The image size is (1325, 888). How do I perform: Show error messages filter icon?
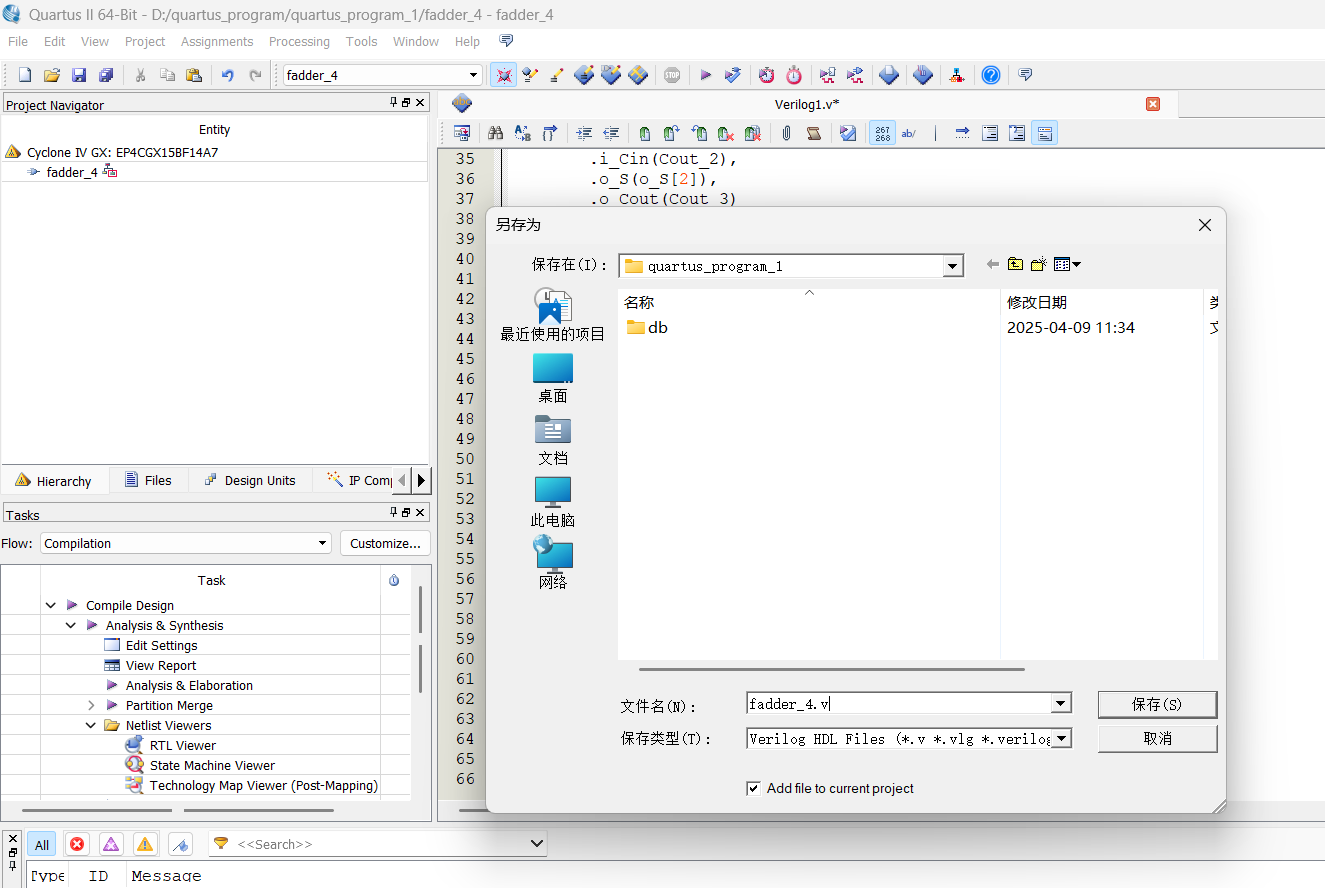pos(77,844)
